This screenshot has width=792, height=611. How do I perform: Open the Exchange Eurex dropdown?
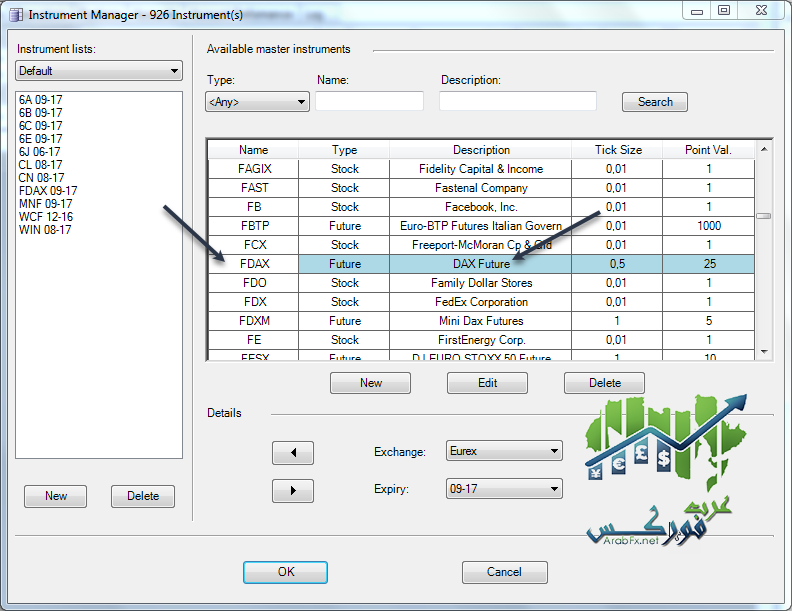pyautogui.click(x=504, y=450)
